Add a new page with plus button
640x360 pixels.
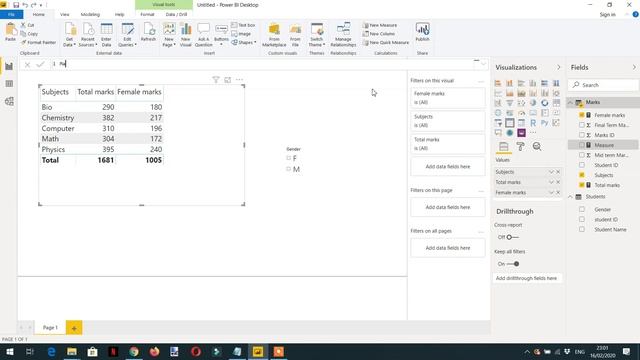click(x=74, y=328)
